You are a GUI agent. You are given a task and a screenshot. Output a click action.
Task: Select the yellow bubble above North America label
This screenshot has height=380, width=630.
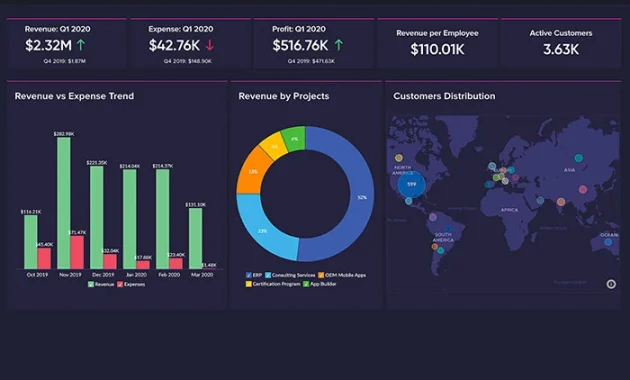(399, 158)
